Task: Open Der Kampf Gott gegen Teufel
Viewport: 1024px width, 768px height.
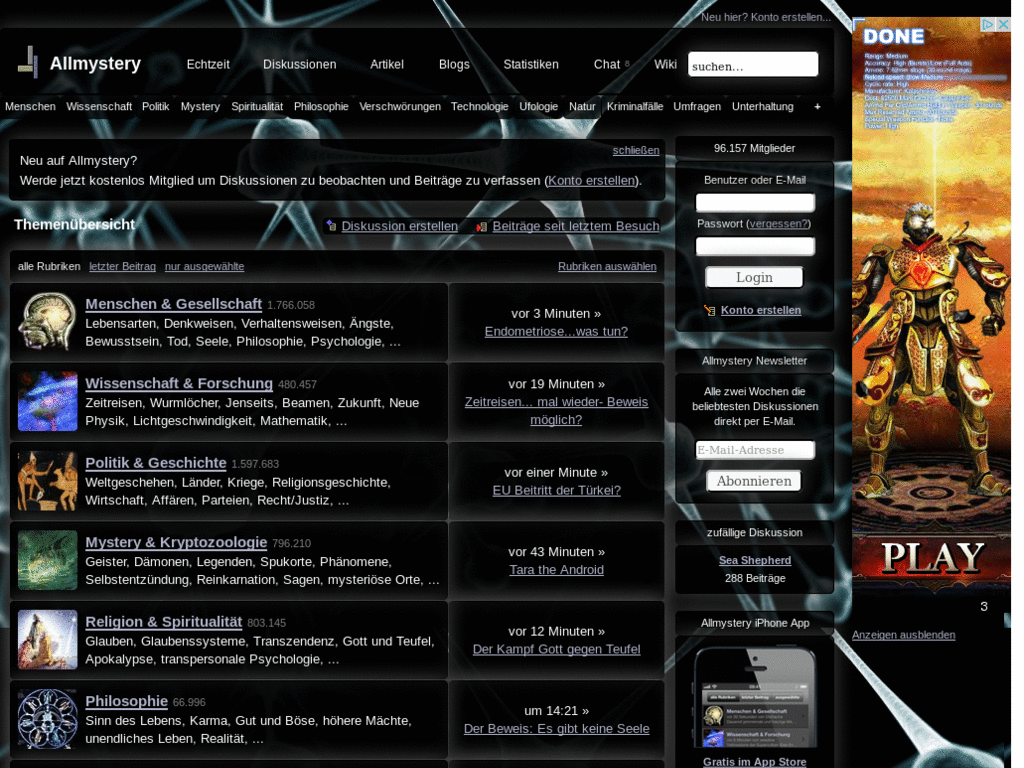Action: pyautogui.click(x=556, y=649)
